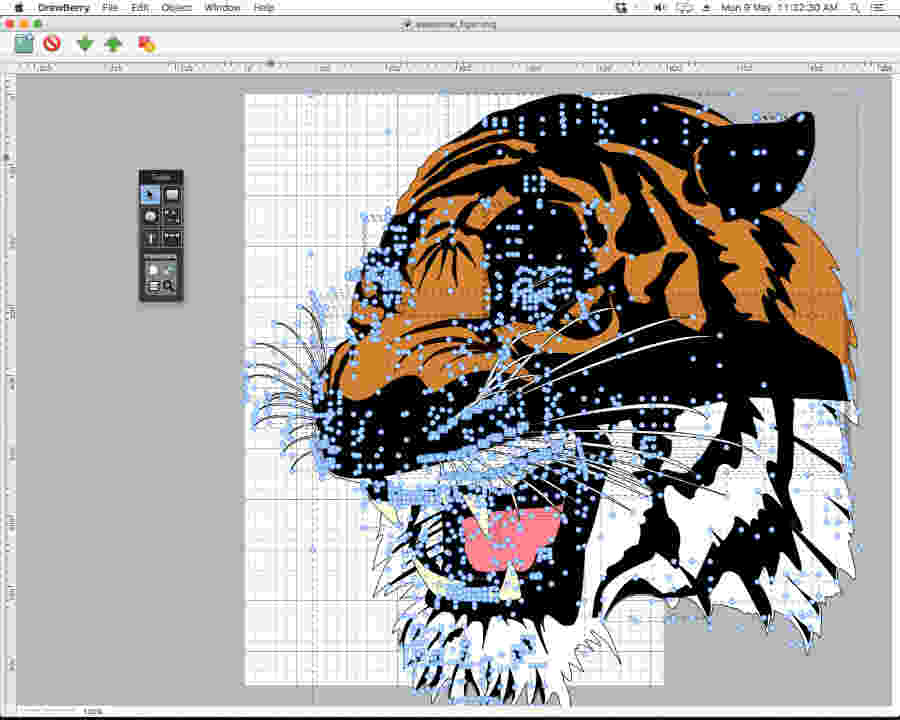Click the teal document toolbar icon
900x720 pixels.
tap(24, 44)
